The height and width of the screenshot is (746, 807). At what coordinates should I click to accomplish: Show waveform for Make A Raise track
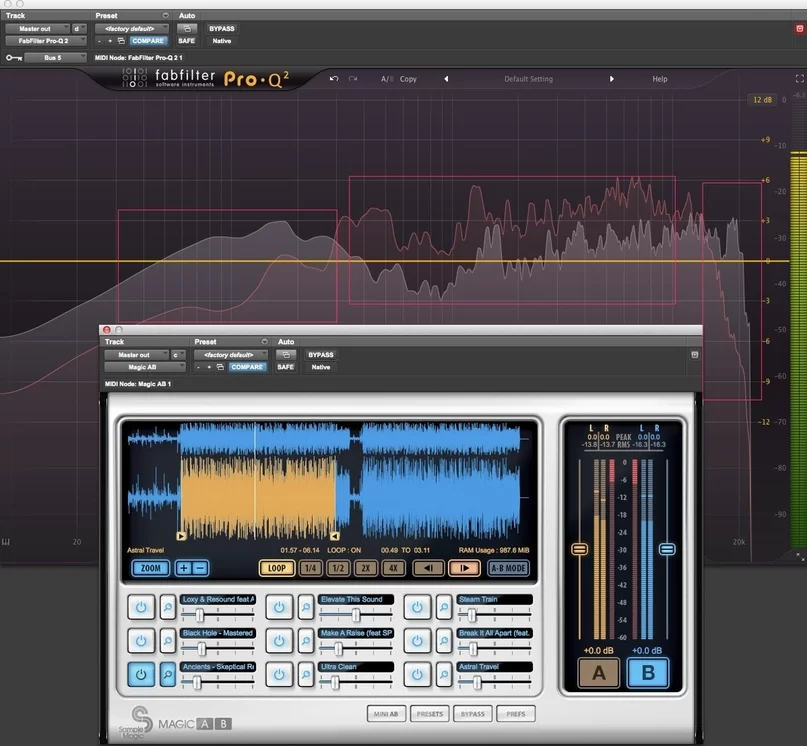[306, 641]
